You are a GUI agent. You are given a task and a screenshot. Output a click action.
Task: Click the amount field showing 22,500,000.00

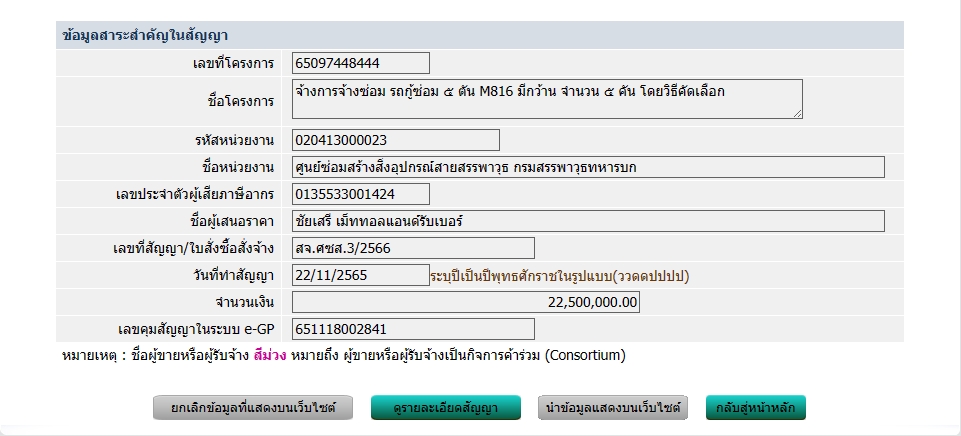click(x=465, y=302)
